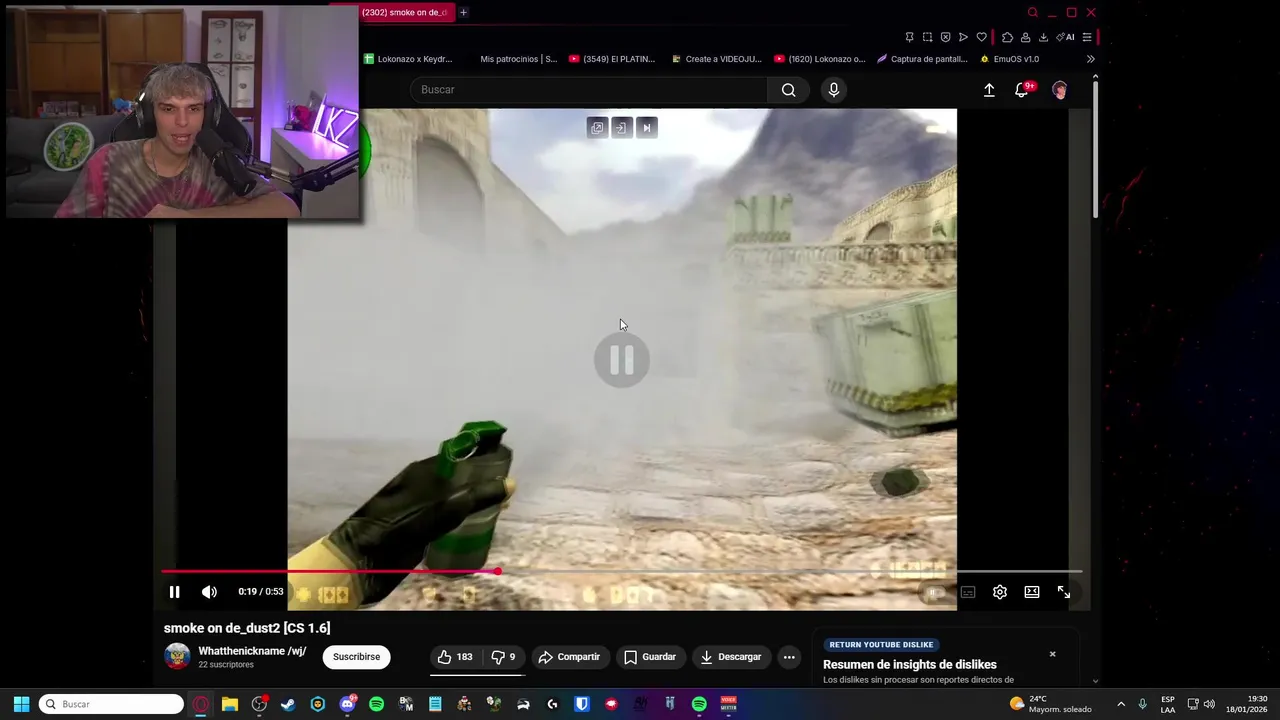
Task: Add to bookmarks with the heart icon
Action: click(982, 37)
